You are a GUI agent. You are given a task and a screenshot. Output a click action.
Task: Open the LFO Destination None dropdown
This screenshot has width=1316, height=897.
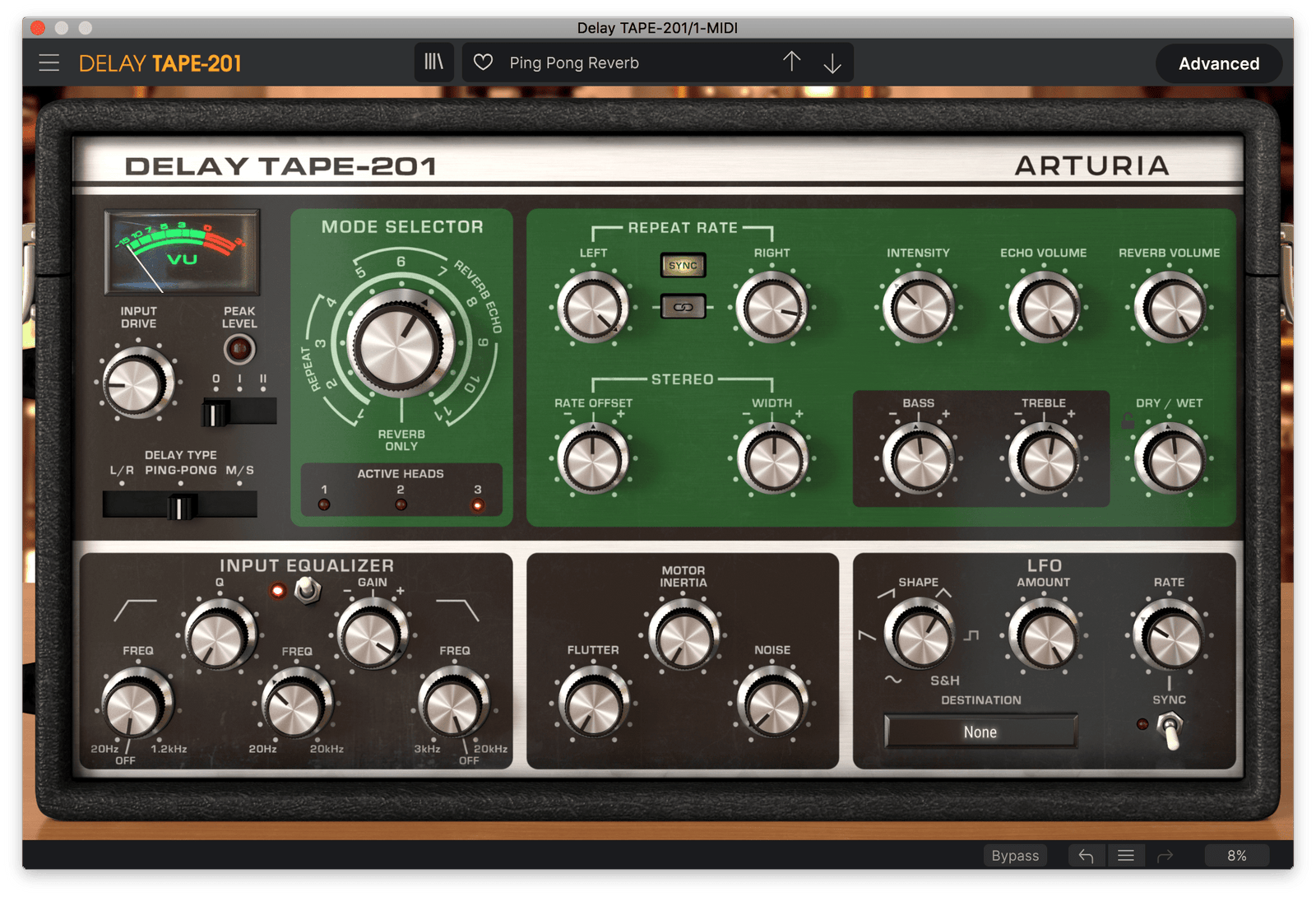point(980,732)
